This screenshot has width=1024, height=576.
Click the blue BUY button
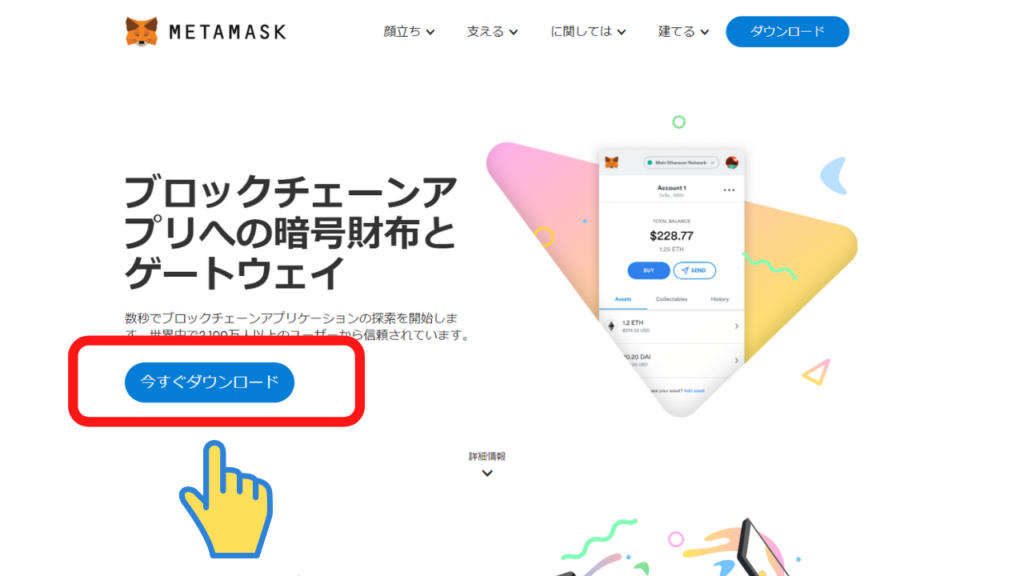[x=648, y=270]
